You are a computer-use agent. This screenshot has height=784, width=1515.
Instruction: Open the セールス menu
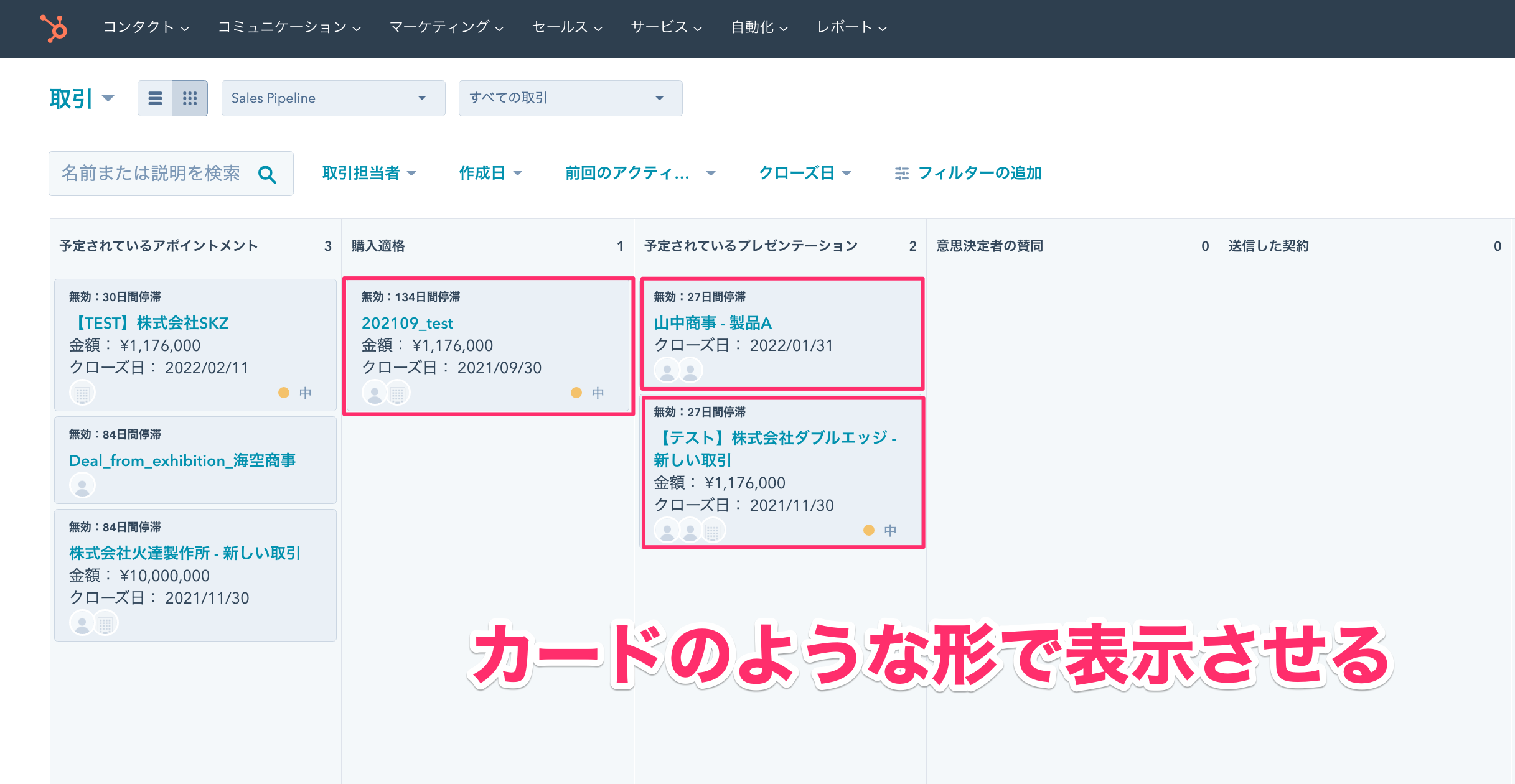(567, 27)
